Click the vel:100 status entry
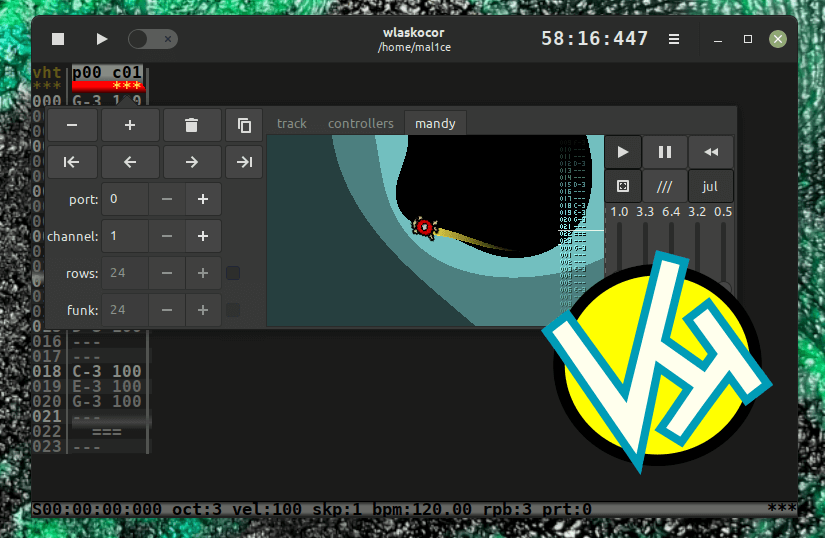 (267, 510)
